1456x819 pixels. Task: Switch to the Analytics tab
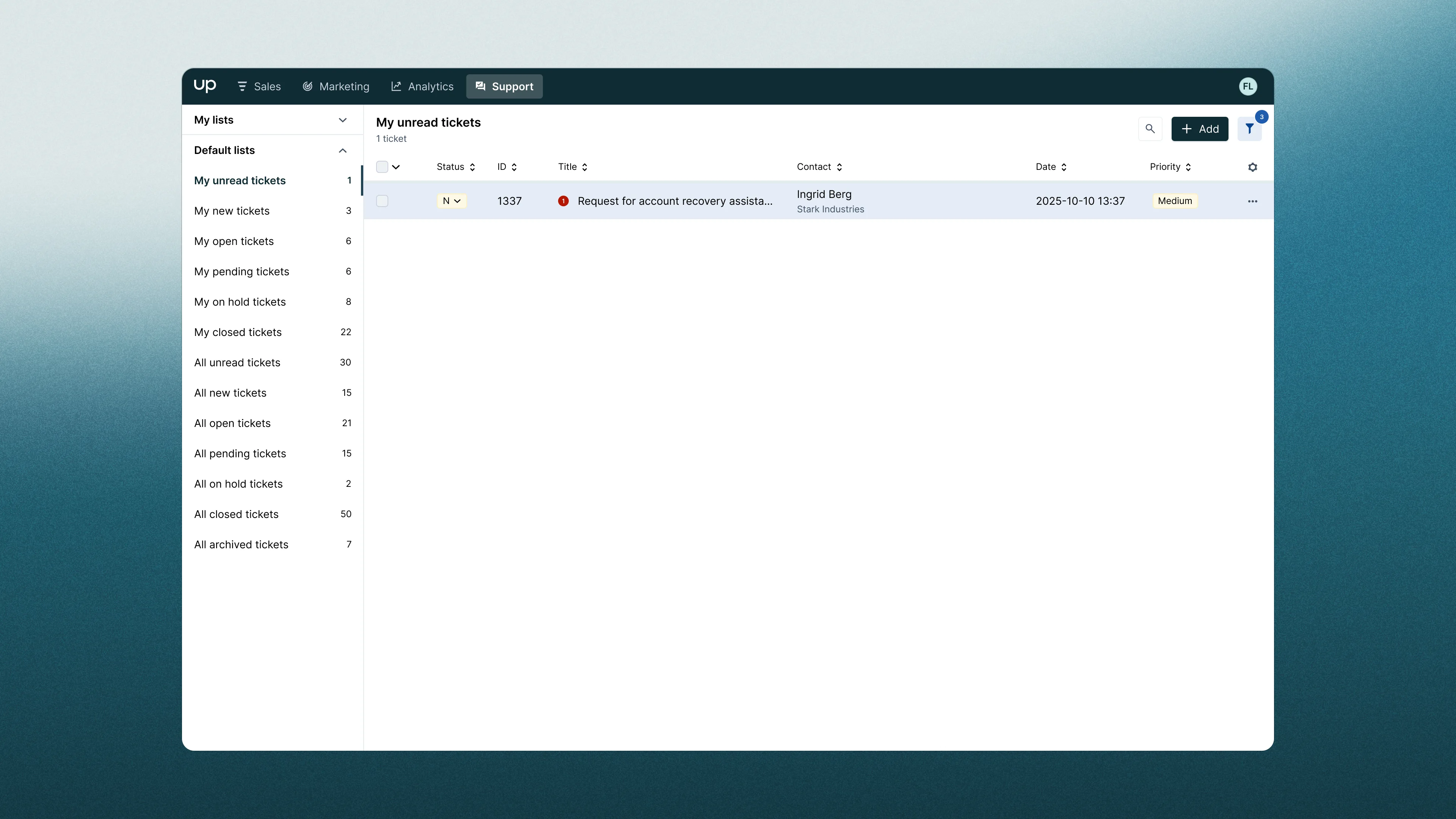422,86
